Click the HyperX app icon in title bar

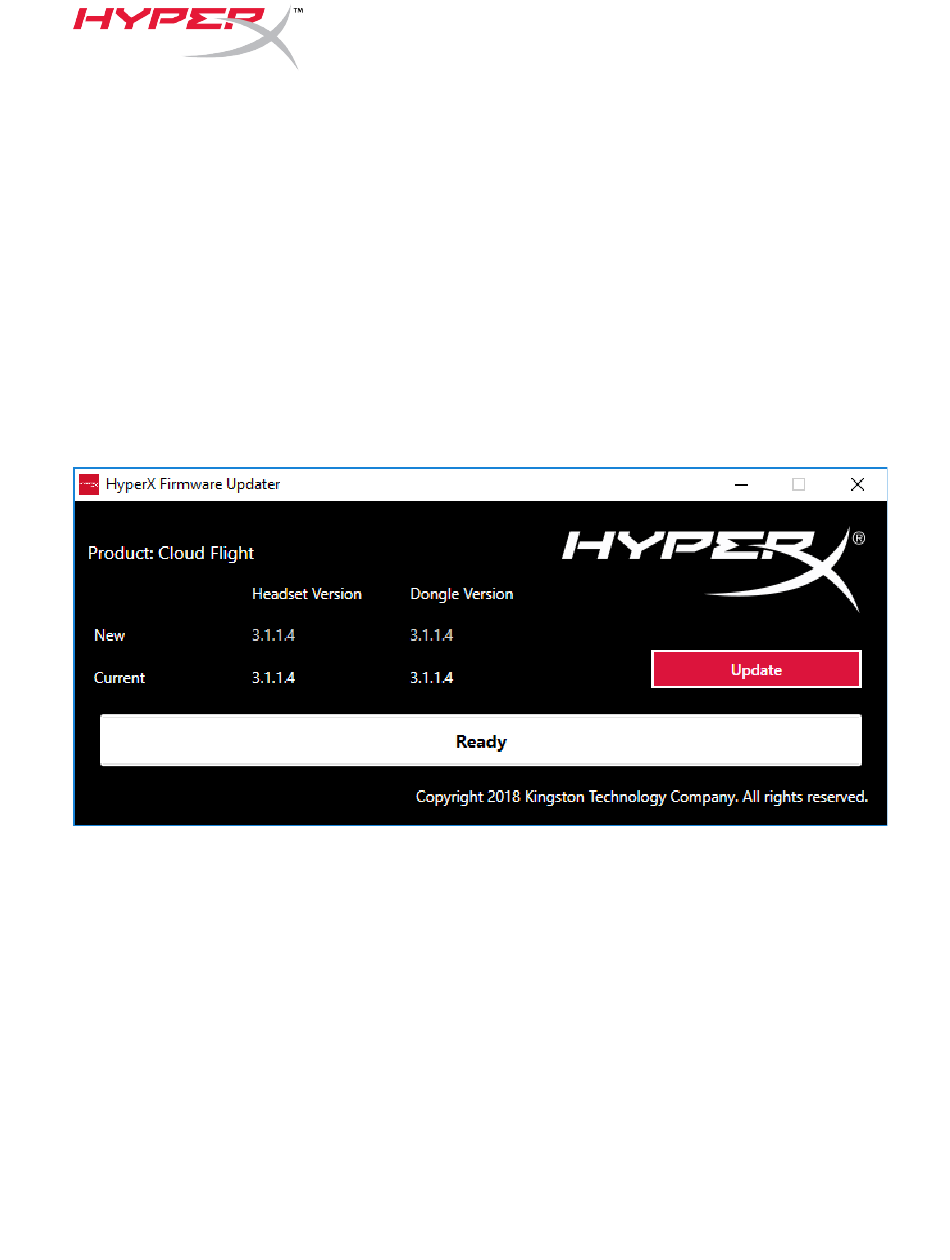pos(89,484)
